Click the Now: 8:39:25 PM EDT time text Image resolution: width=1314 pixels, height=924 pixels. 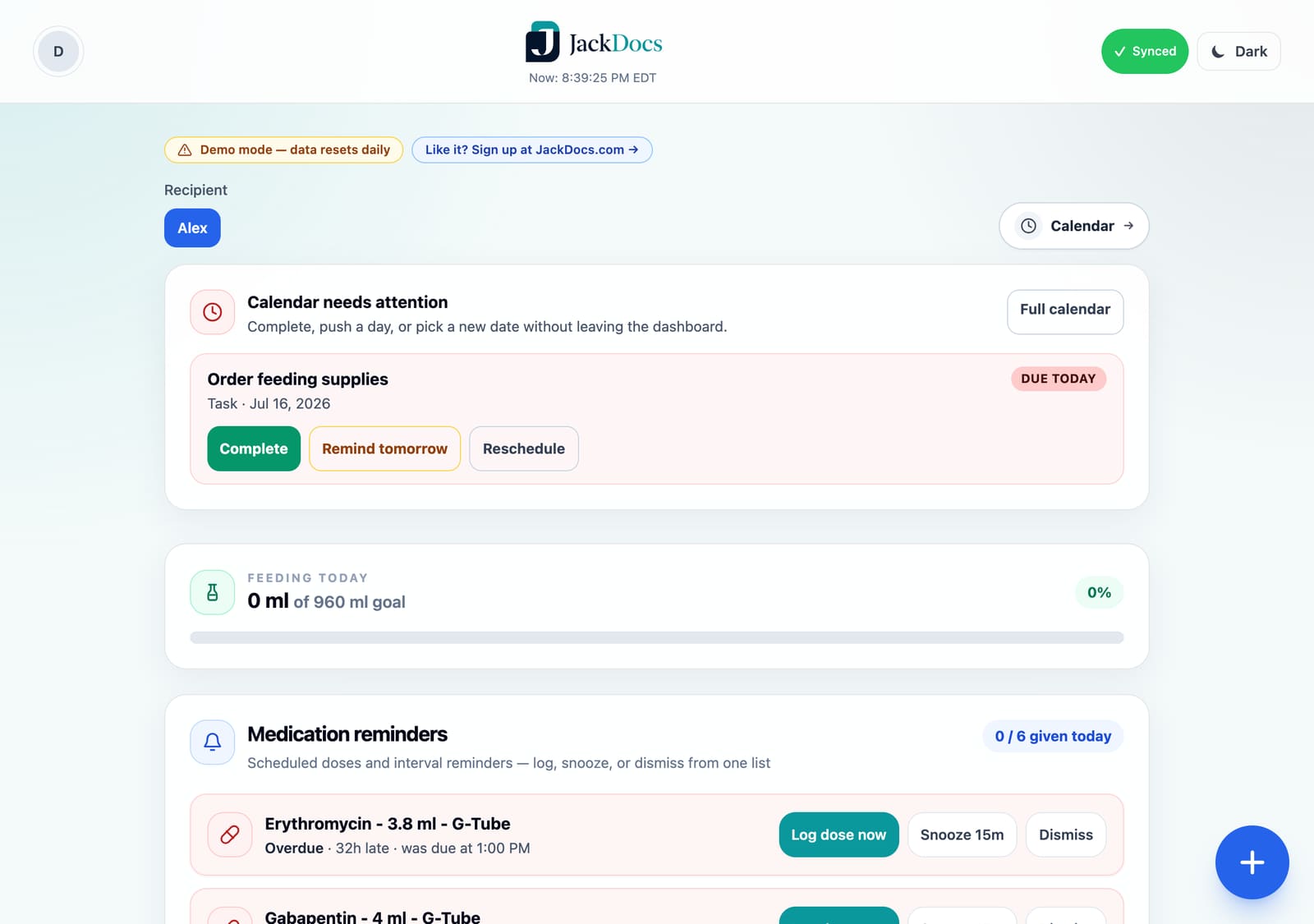click(592, 78)
